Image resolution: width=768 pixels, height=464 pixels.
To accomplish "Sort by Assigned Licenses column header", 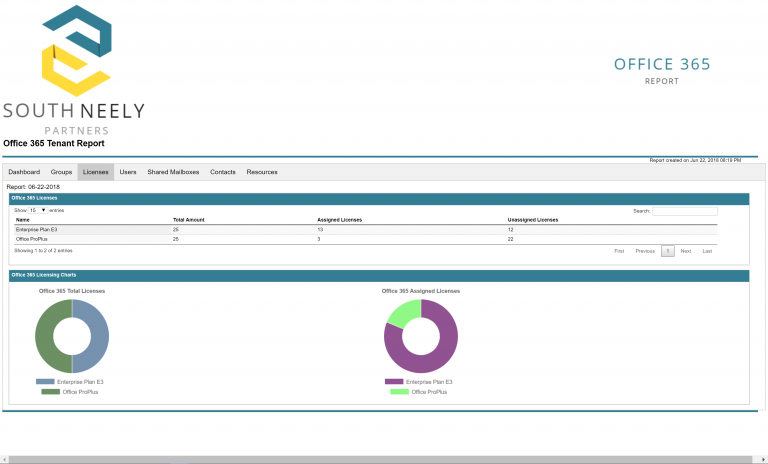I will point(339,220).
